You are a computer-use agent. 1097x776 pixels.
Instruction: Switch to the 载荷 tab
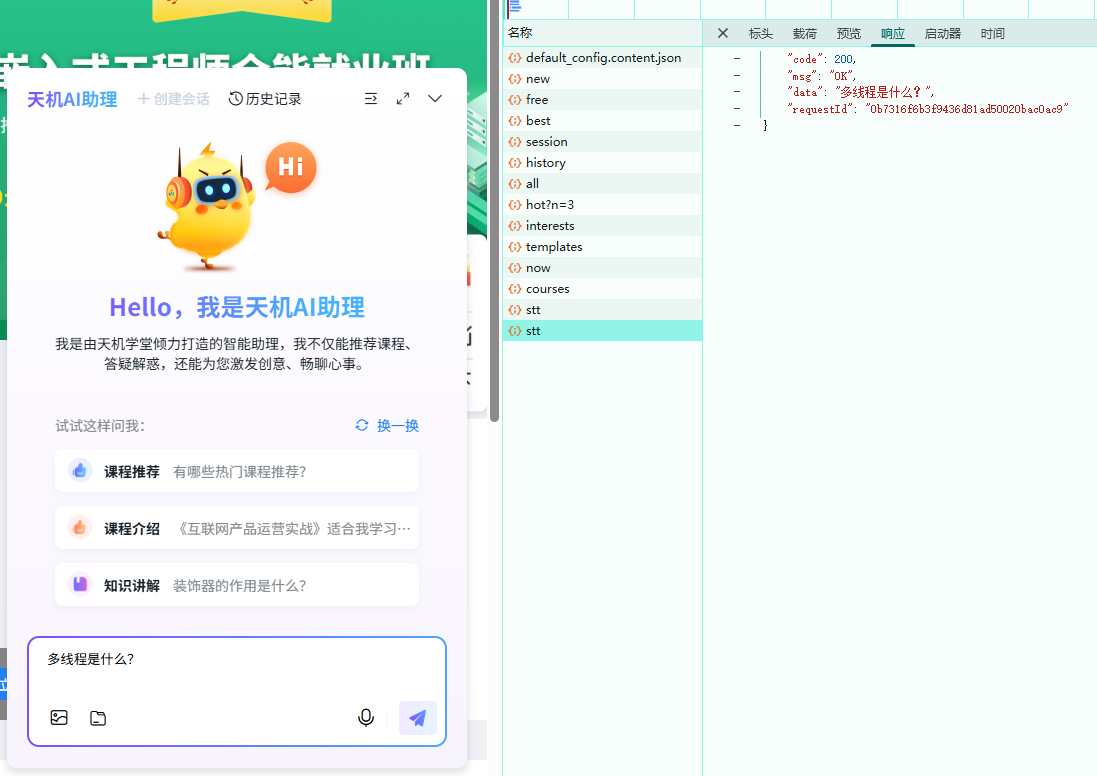tap(805, 34)
